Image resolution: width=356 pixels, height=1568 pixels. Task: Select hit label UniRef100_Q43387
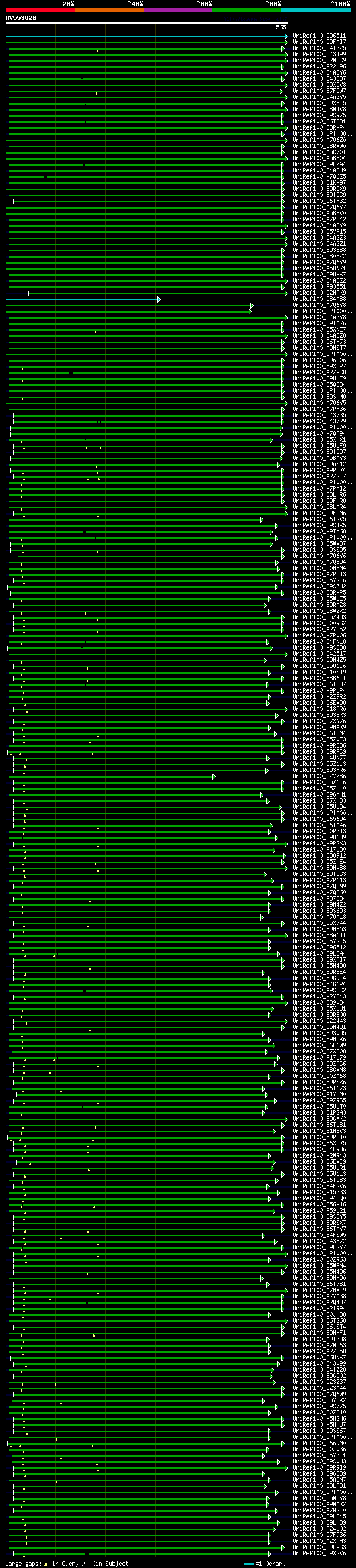point(319,78)
